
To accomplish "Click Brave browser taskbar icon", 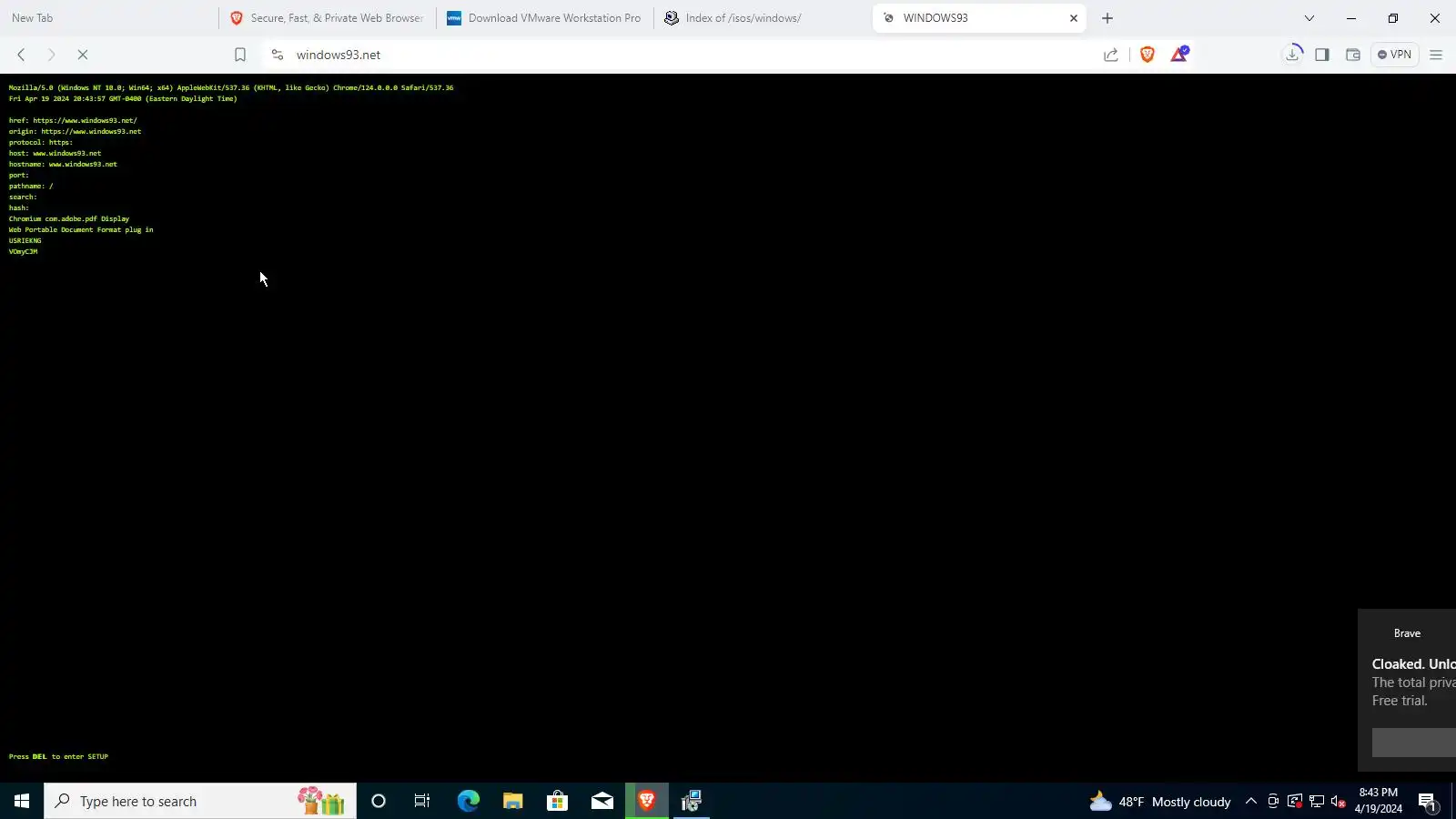I will pyautogui.click(x=647, y=801).
